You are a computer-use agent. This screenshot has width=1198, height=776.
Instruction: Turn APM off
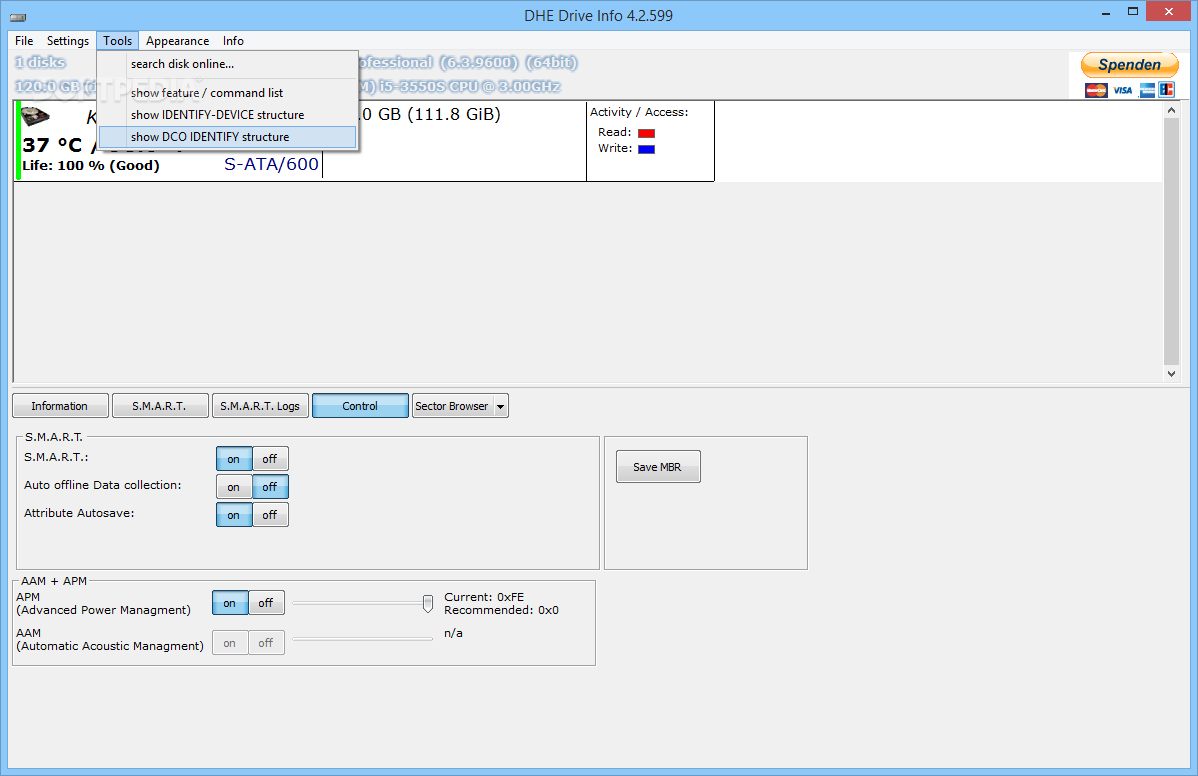pos(266,603)
